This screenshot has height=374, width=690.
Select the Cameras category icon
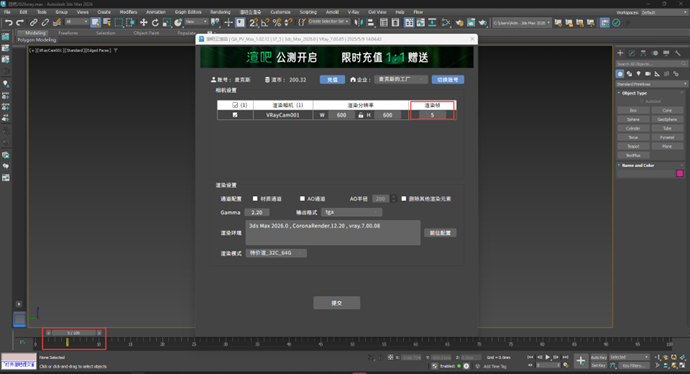(648, 74)
